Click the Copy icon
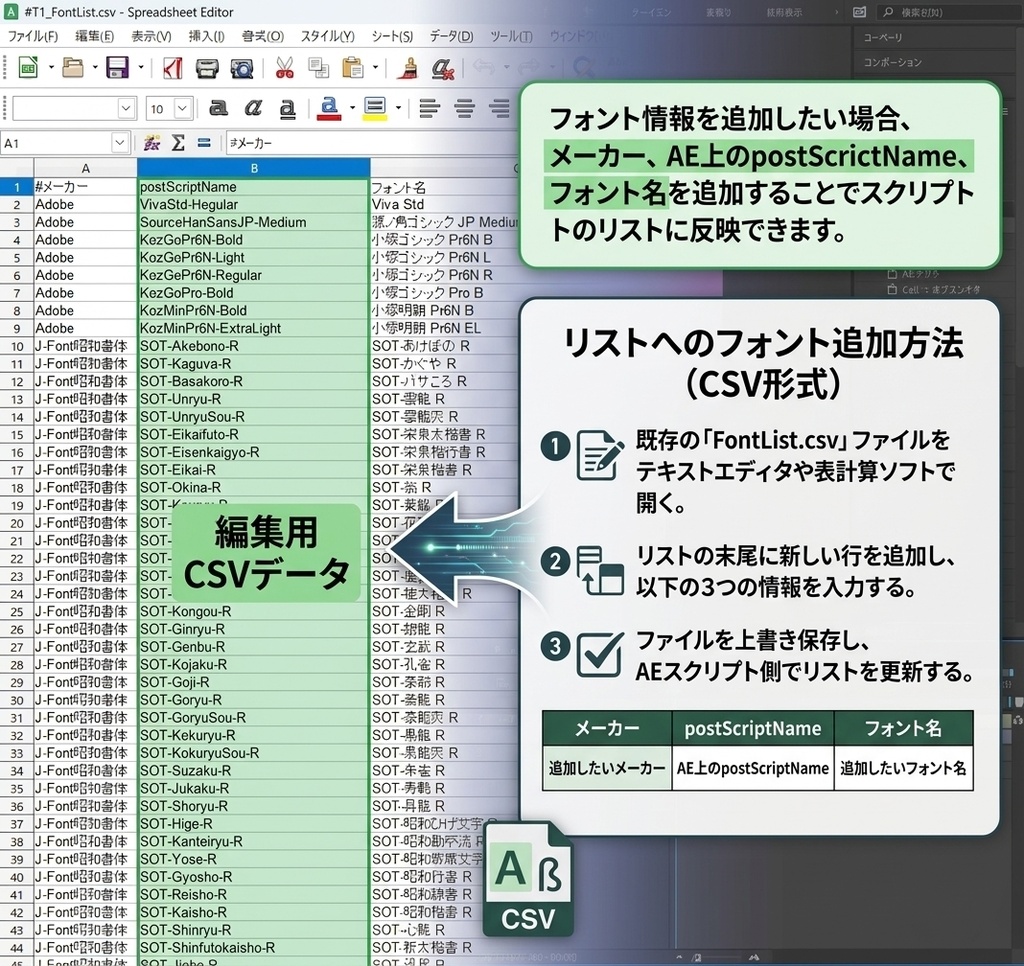The image size is (1024, 966). [x=319, y=68]
